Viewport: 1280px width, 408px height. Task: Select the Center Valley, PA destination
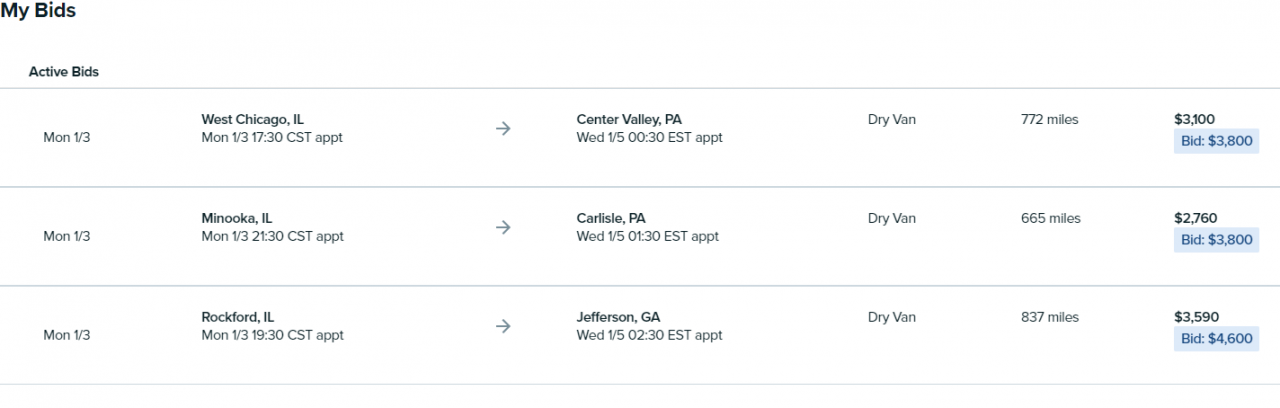pos(629,119)
